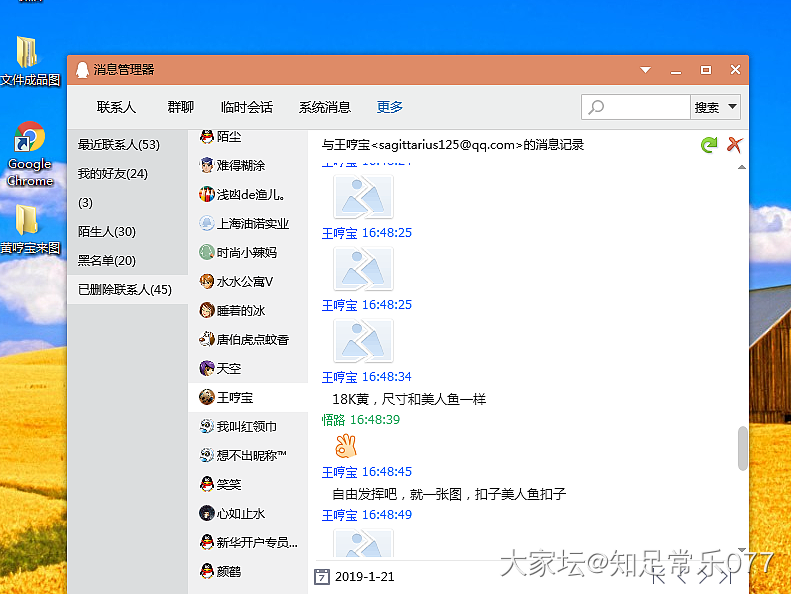Open the 更多 link
Screen dimensions: 791x594
click(x=390, y=107)
